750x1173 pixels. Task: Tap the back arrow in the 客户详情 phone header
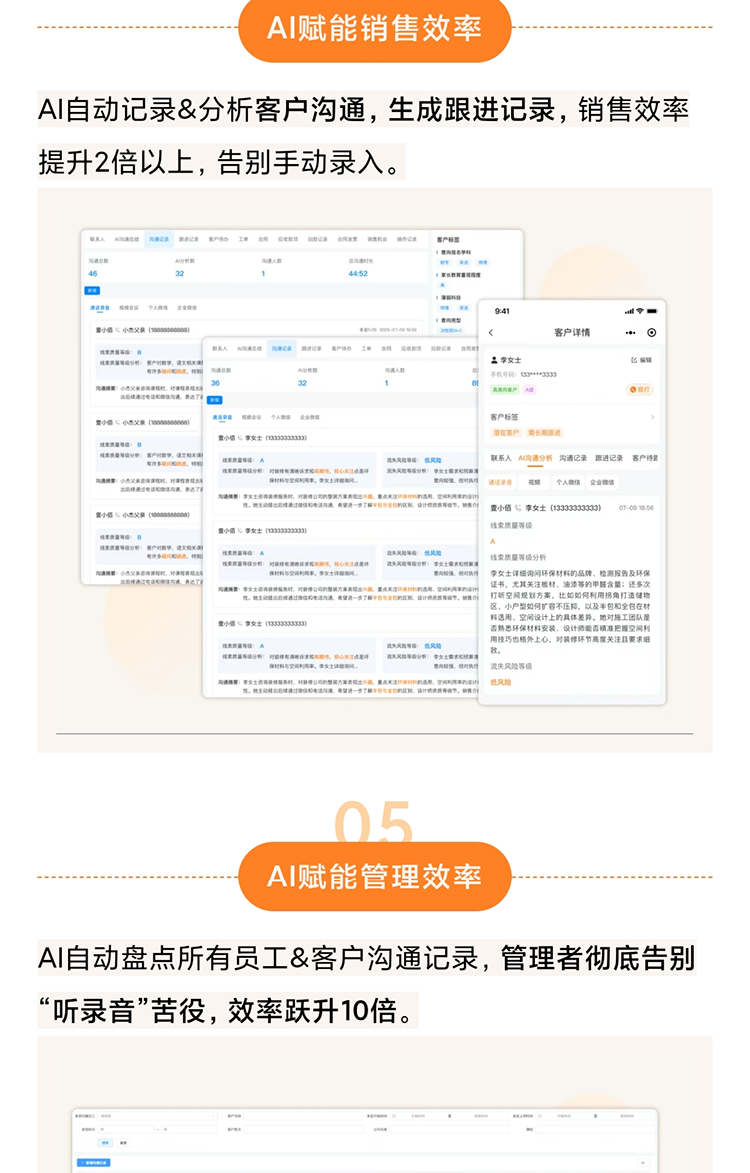491,333
